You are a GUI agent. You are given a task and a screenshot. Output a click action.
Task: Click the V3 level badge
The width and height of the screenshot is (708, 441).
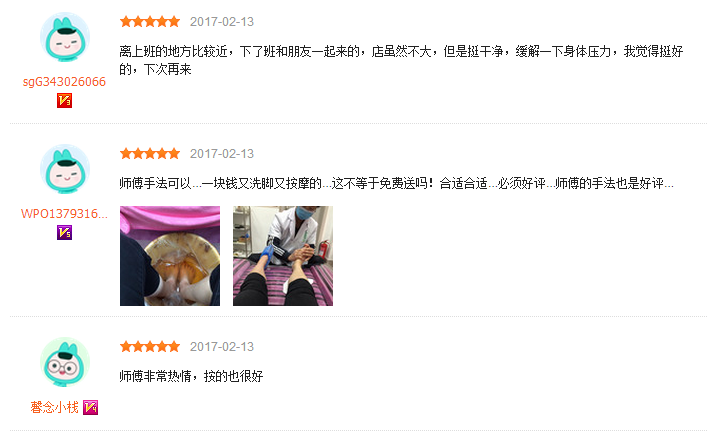[65, 101]
